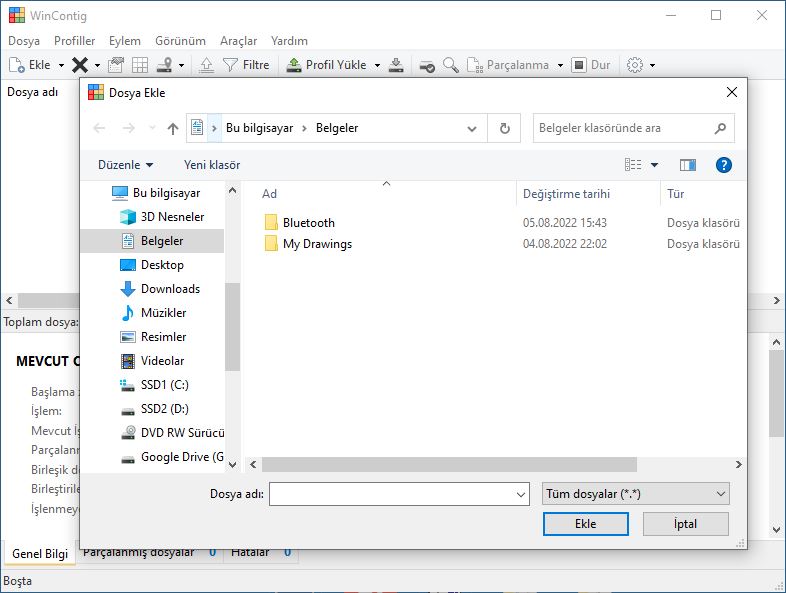The height and width of the screenshot is (593, 786).
Task: Click the İptal button
Action: tap(685, 524)
